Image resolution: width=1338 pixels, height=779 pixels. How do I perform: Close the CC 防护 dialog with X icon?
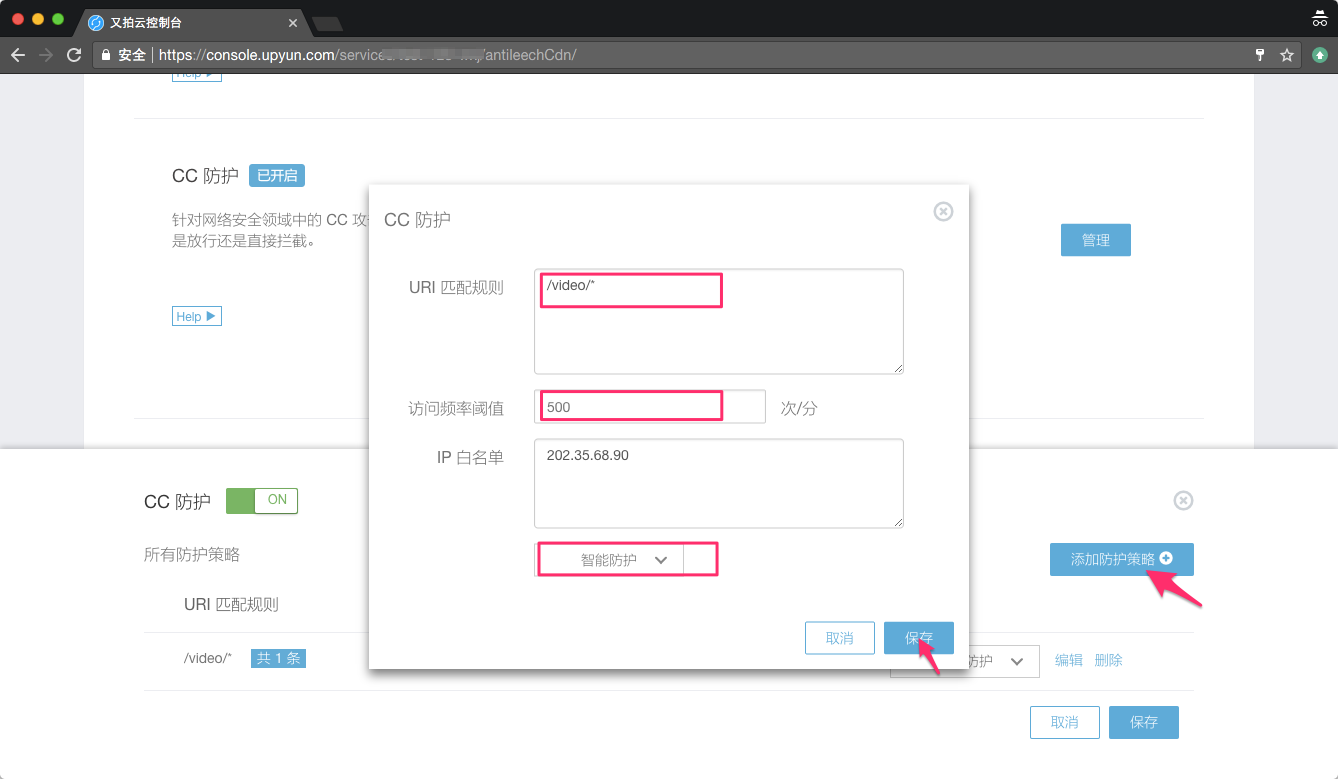click(x=943, y=211)
